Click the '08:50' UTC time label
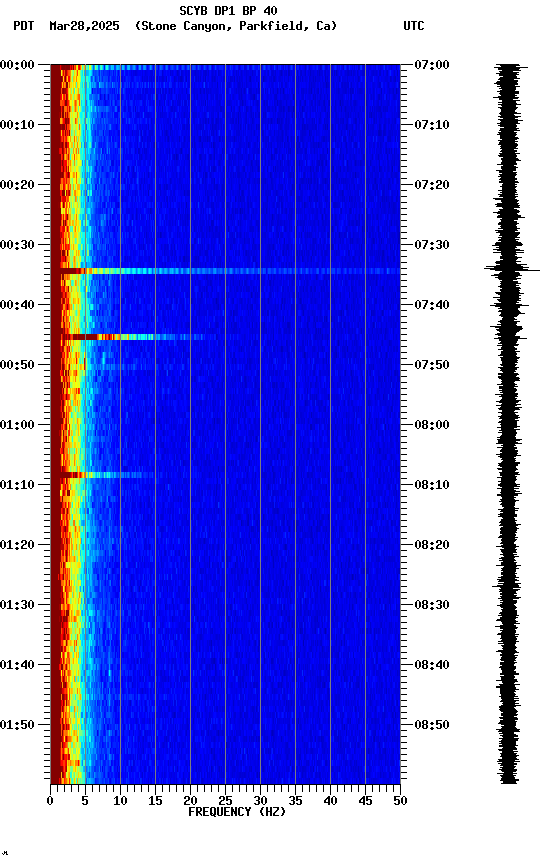The height and width of the screenshot is (864, 552). pyautogui.click(x=432, y=726)
